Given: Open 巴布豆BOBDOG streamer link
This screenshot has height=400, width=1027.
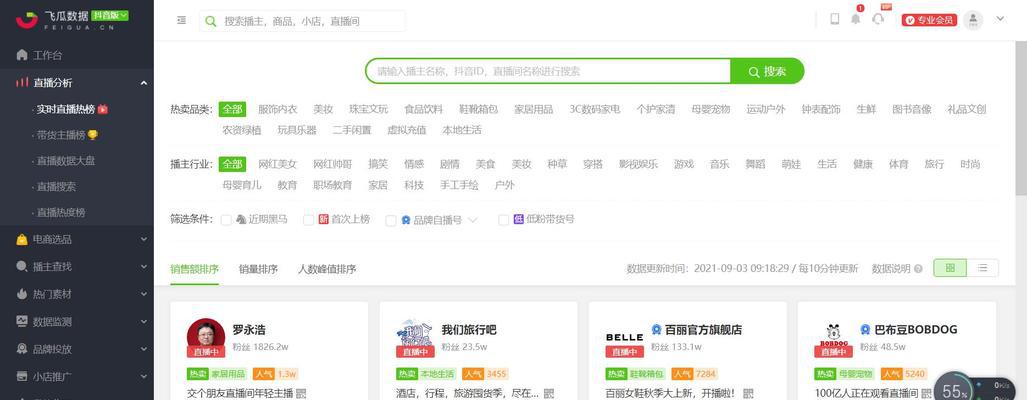Looking at the screenshot, I should pyautogui.click(x=916, y=329).
